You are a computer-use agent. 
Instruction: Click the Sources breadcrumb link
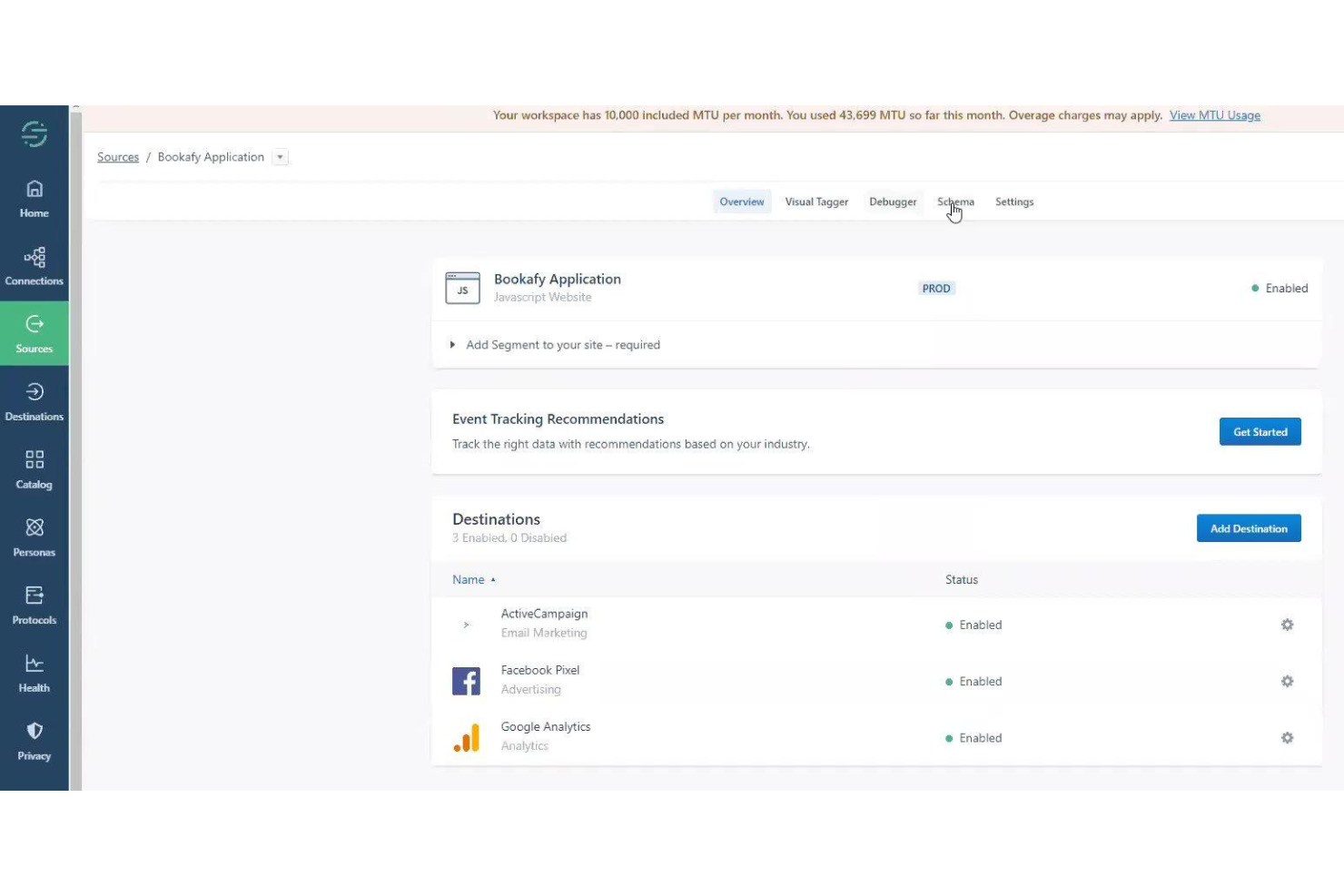(118, 157)
